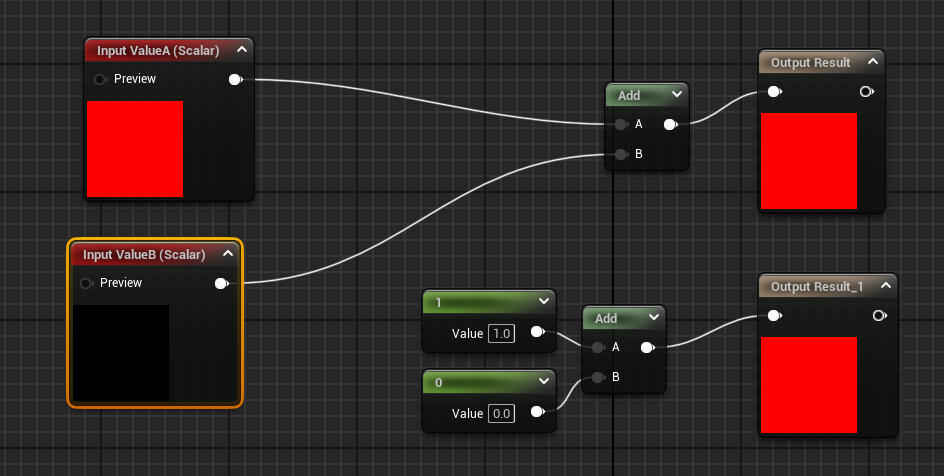Screen dimensions: 944x476
Task: Toggle Preview pin on Input ValueA node
Action: (100, 79)
